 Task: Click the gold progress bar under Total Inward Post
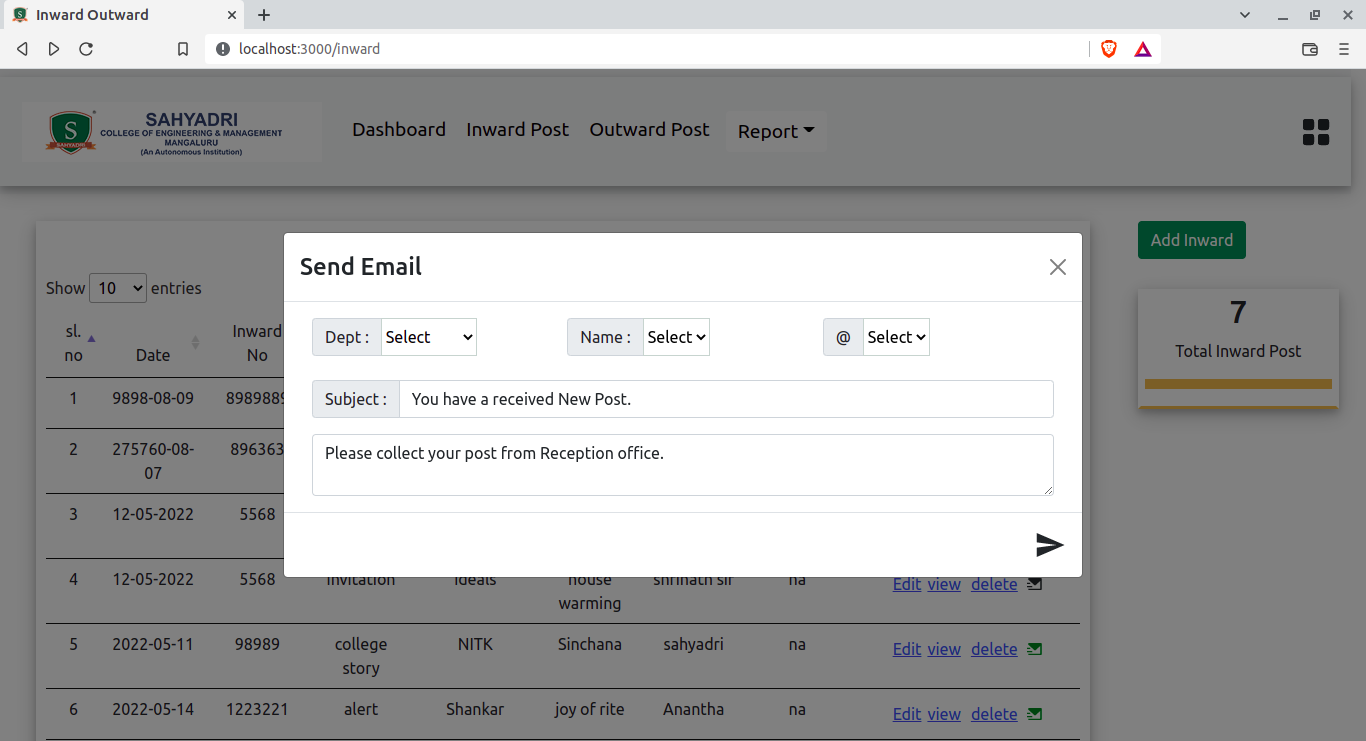[x=1237, y=382]
